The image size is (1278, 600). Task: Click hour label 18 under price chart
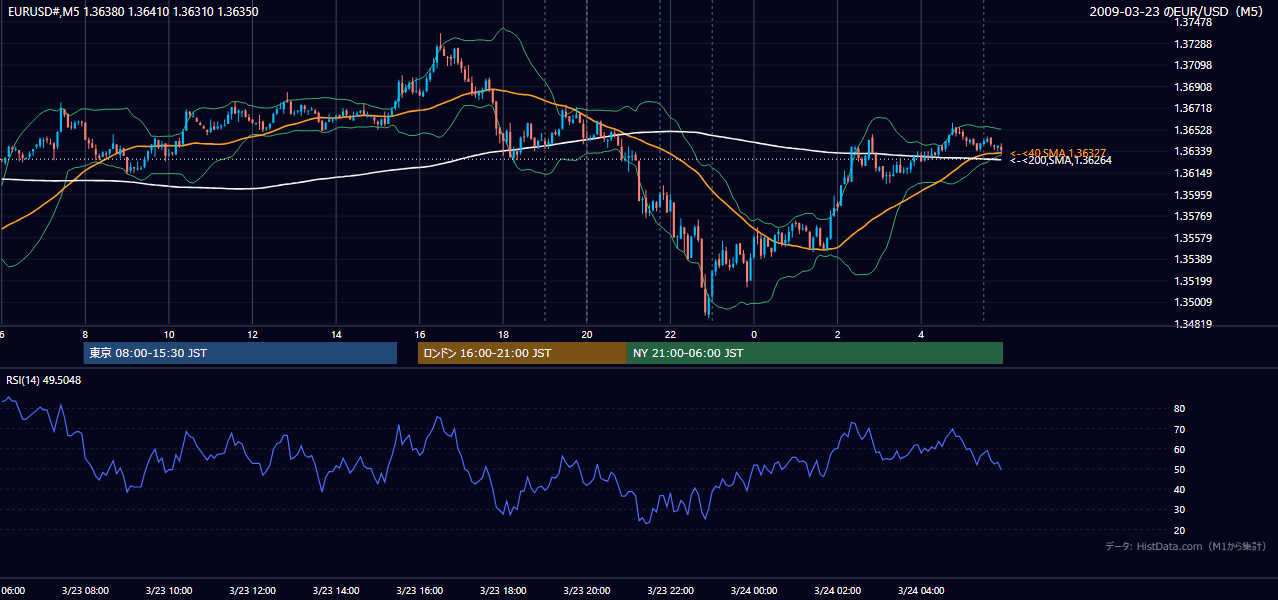pyautogui.click(x=503, y=335)
